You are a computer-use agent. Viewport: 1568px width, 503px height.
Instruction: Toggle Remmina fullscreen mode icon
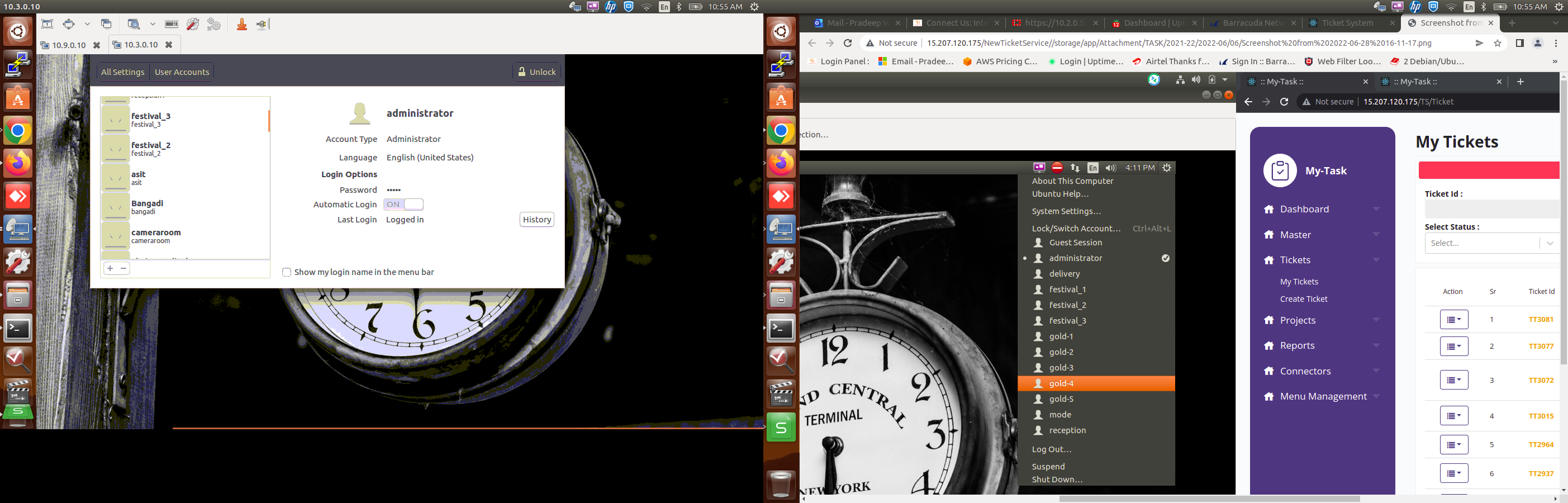(x=69, y=23)
